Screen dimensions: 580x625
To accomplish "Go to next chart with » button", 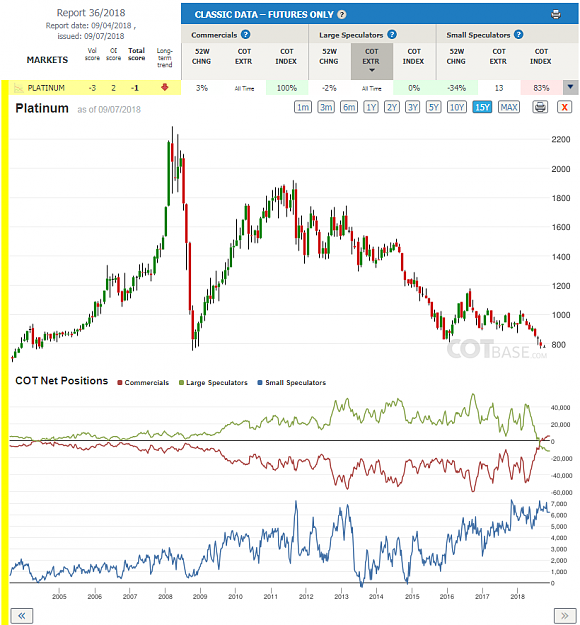I will (565, 616).
